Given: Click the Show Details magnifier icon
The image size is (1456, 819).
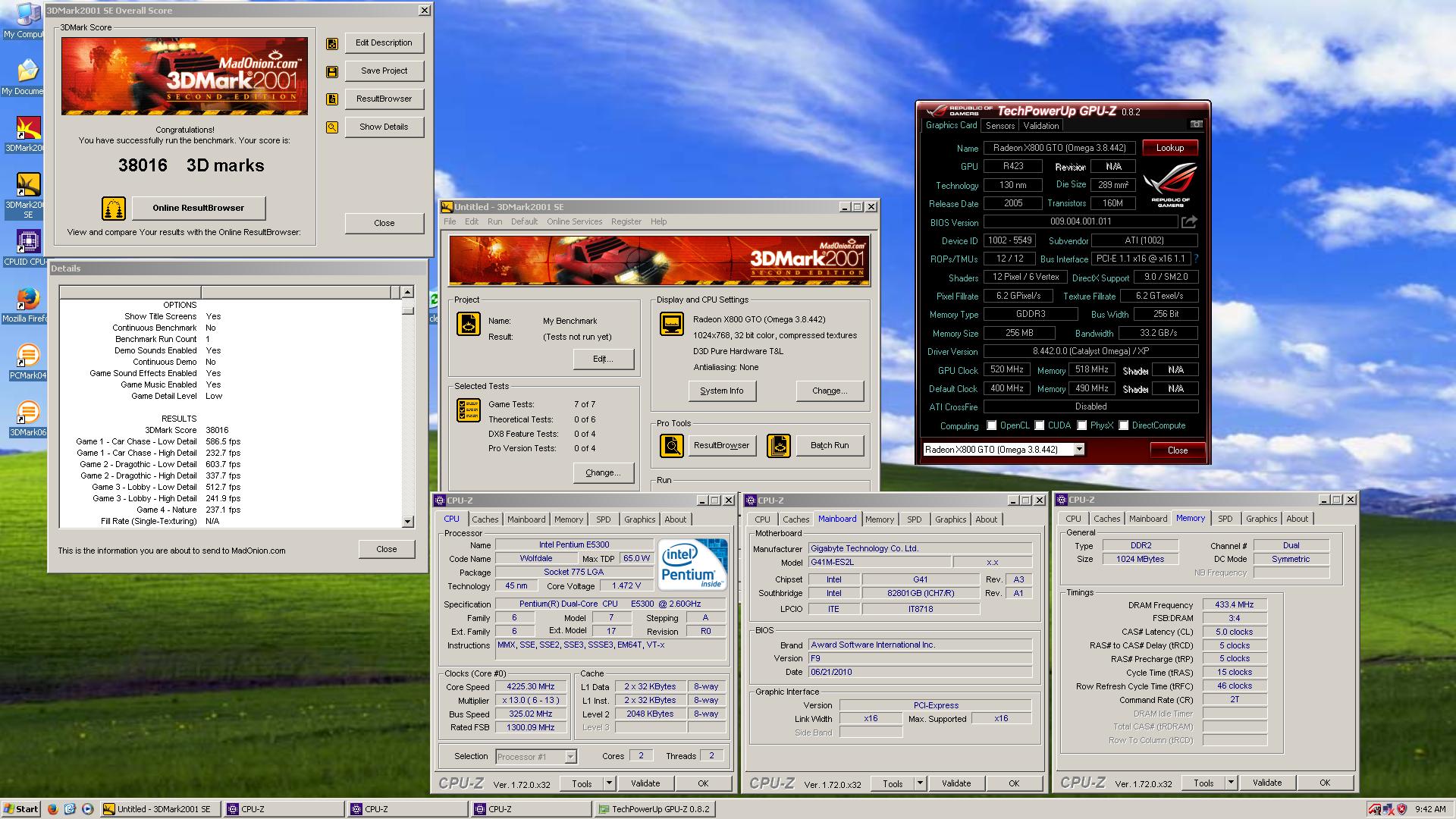Looking at the screenshot, I should pos(332,127).
